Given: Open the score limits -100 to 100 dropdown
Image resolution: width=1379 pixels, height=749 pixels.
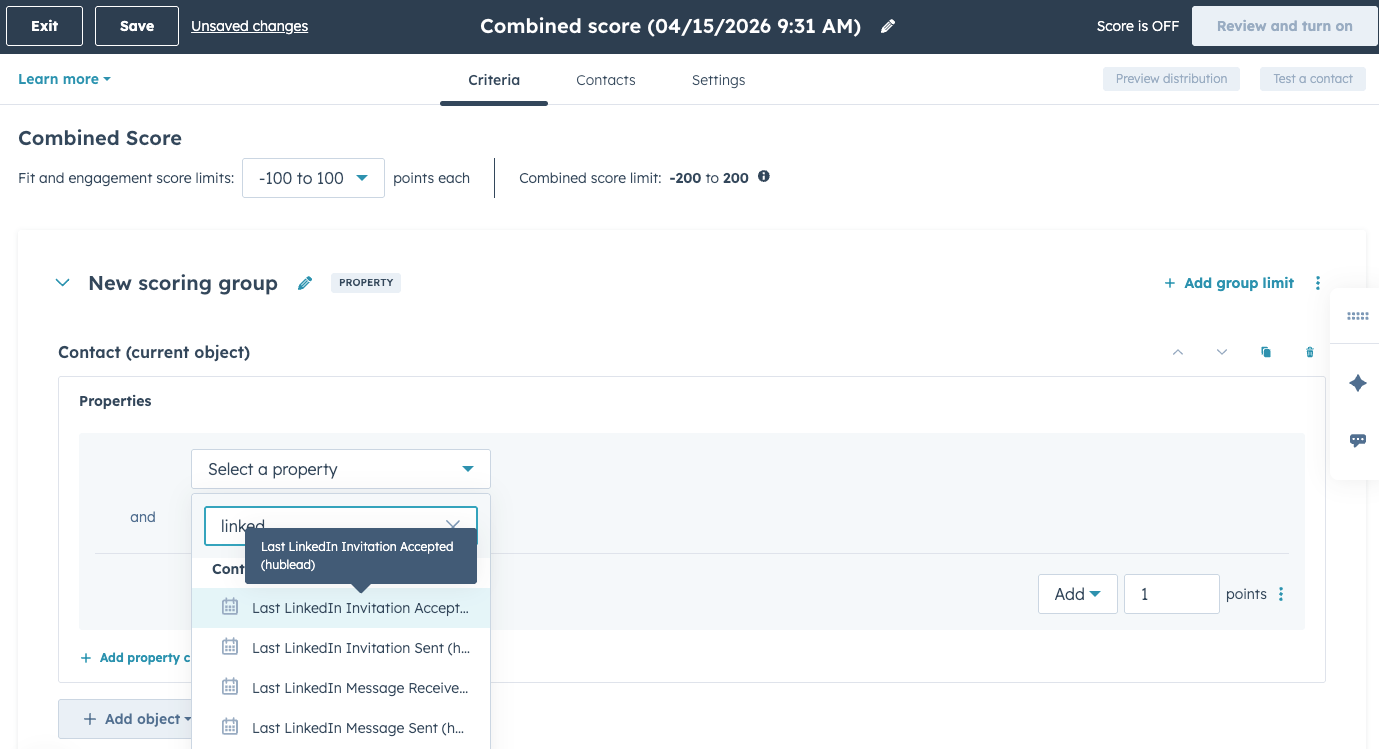Looking at the screenshot, I should pos(313,178).
